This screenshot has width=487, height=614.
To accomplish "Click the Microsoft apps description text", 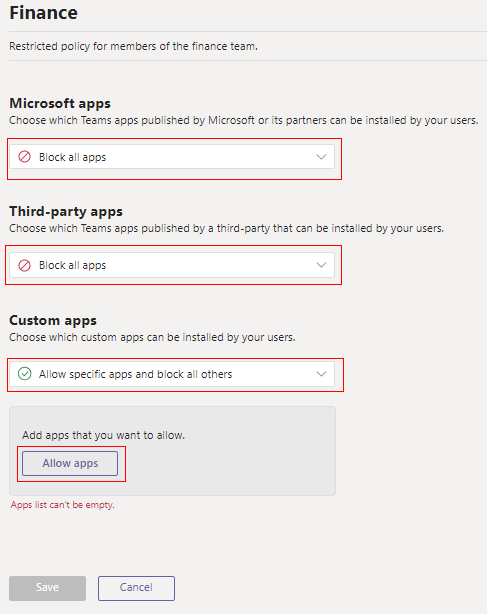I will pyautogui.click(x=244, y=120).
